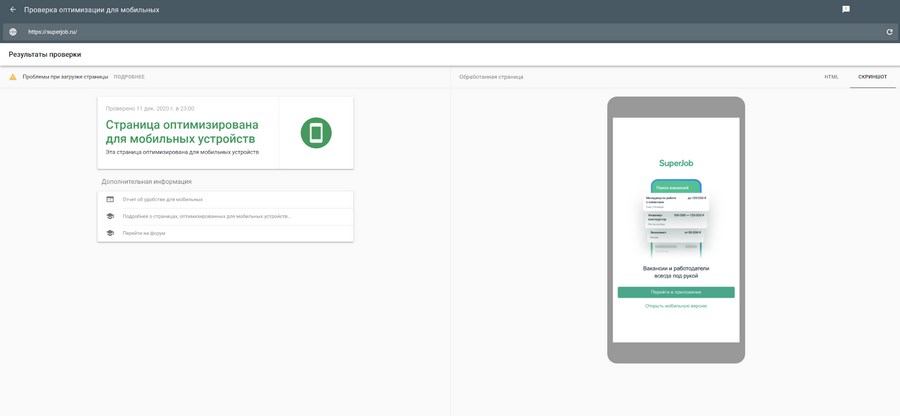900x416 pixels.
Task: Open the feedback icon in the top bar
Action: click(846, 10)
